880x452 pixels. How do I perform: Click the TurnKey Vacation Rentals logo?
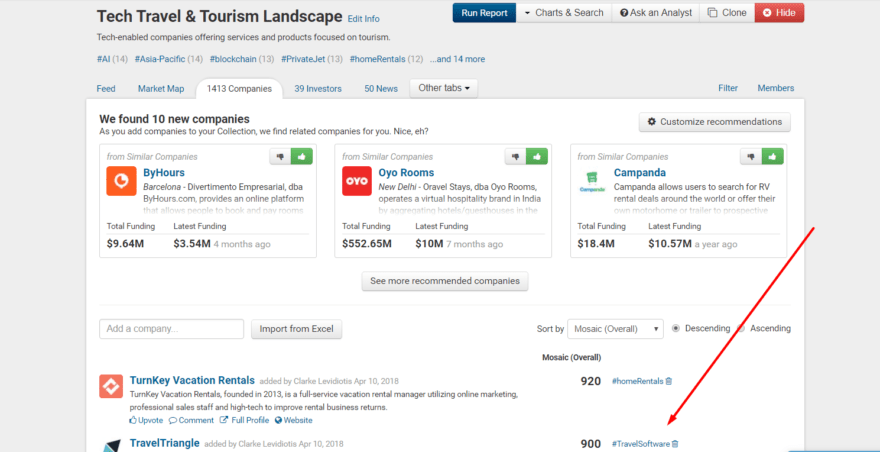pyautogui.click(x=111, y=386)
